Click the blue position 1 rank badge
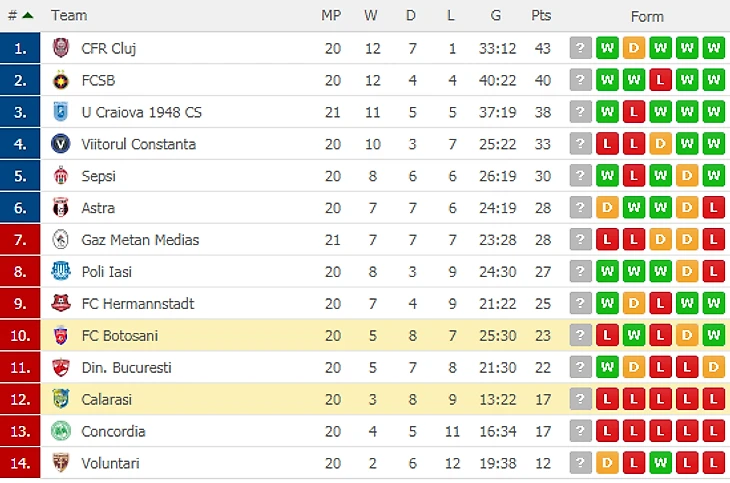 pos(20,48)
